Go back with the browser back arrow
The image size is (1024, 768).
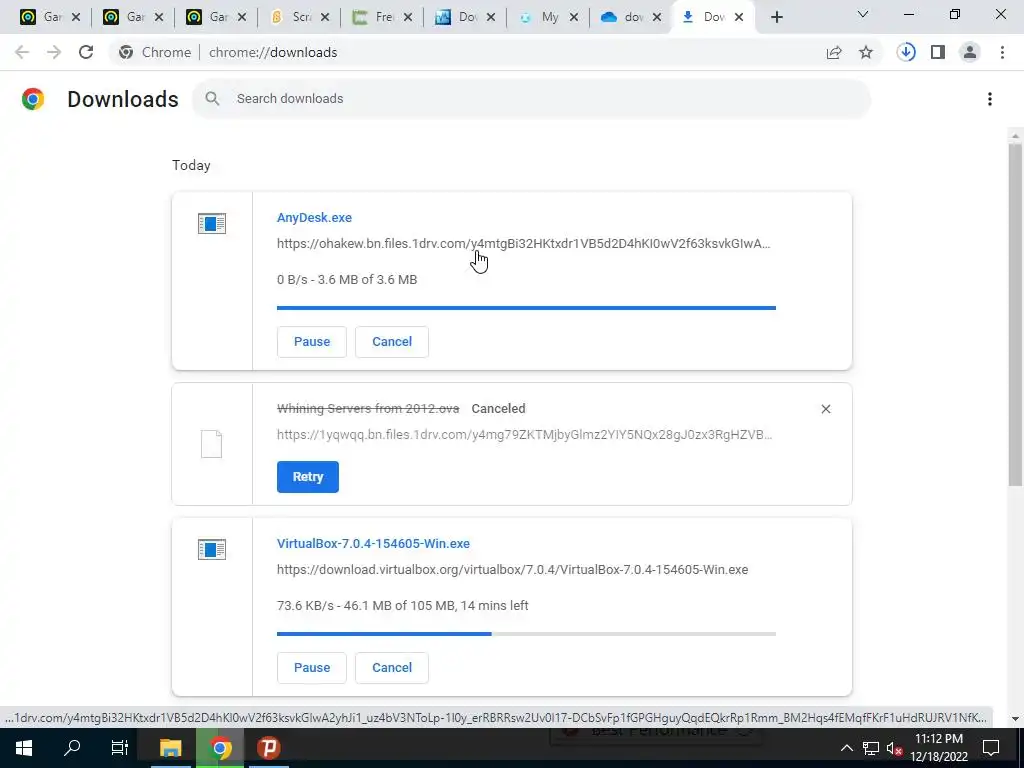coord(22,52)
